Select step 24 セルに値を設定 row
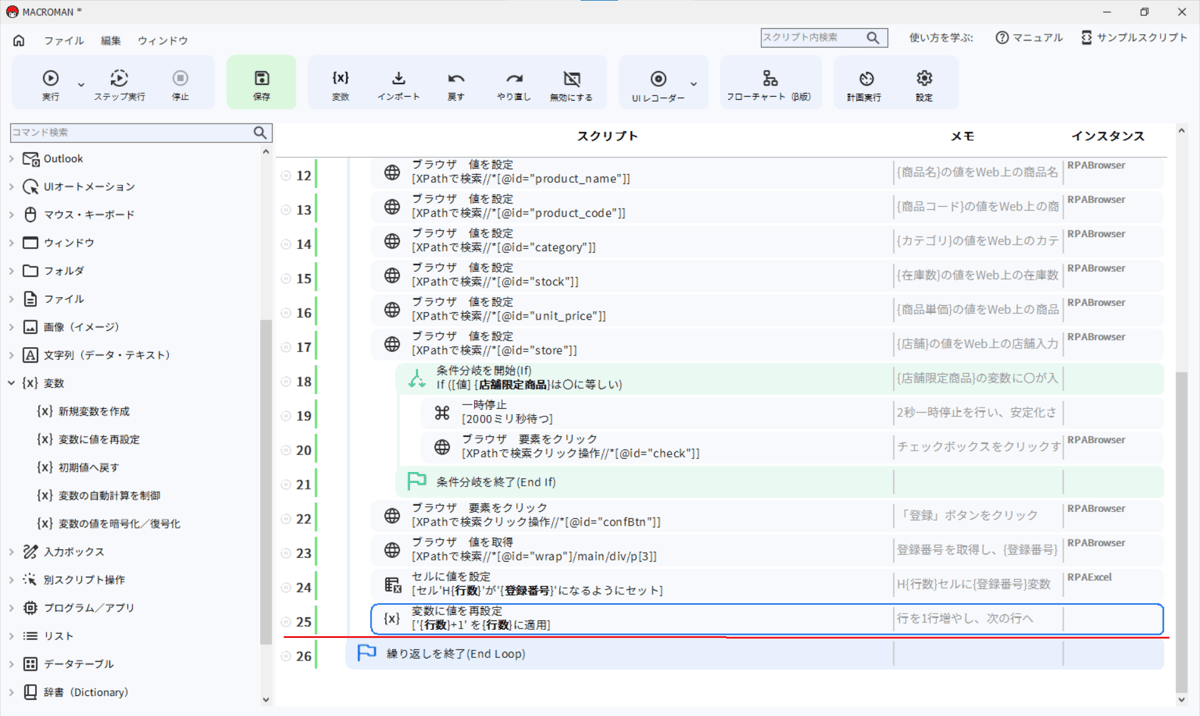The image size is (1200, 716). pyautogui.click(x=767, y=584)
